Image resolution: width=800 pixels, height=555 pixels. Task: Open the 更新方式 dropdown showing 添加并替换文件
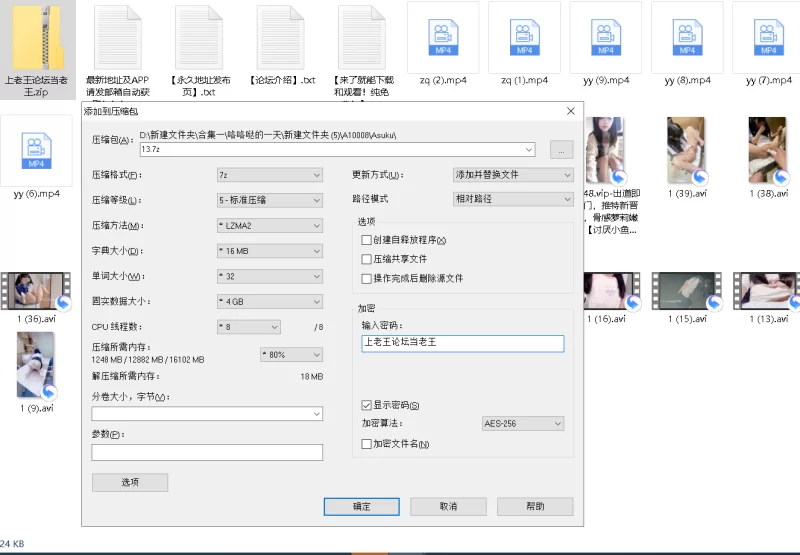tap(513, 175)
